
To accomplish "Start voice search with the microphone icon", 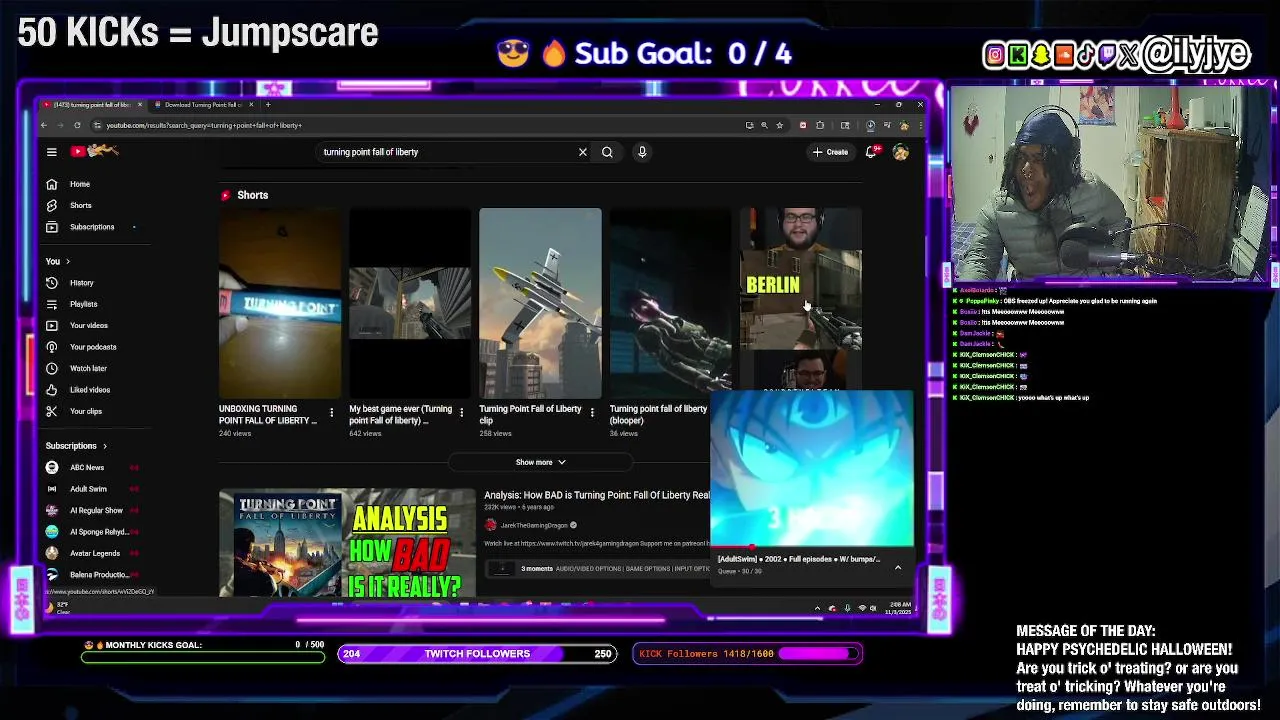I will (x=642, y=152).
